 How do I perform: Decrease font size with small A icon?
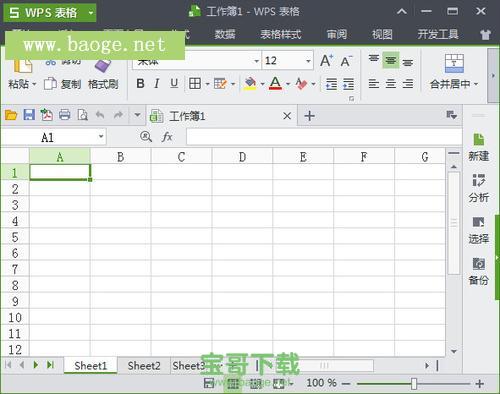click(346, 61)
